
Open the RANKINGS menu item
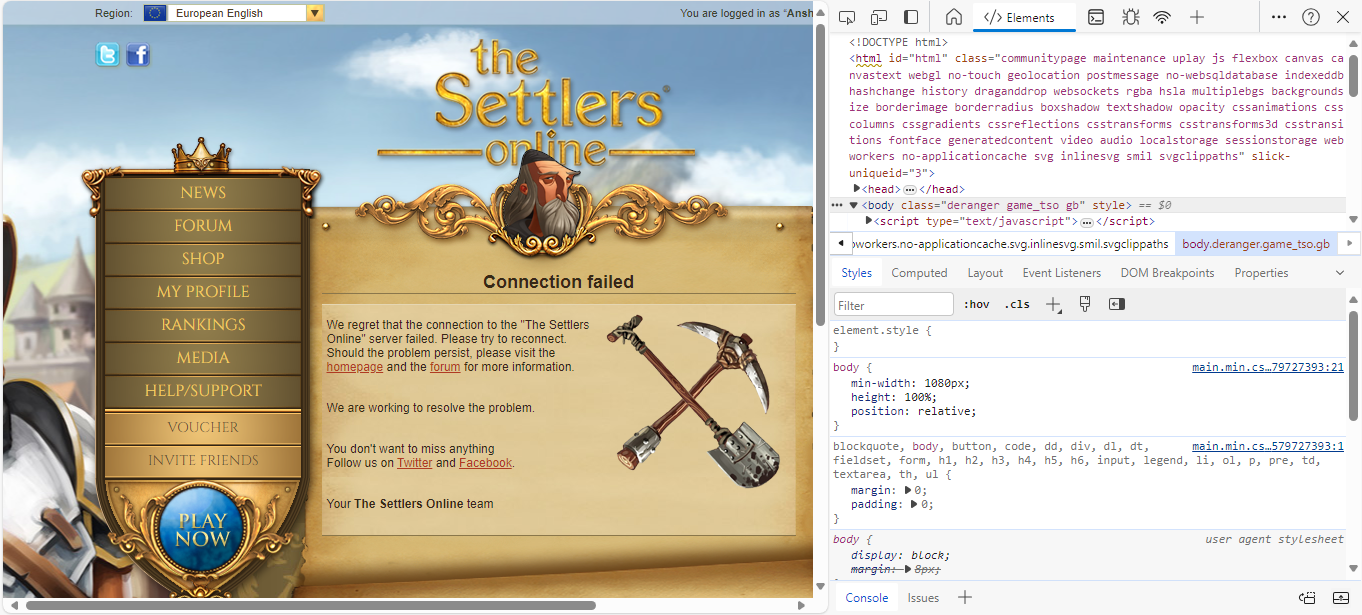203,325
